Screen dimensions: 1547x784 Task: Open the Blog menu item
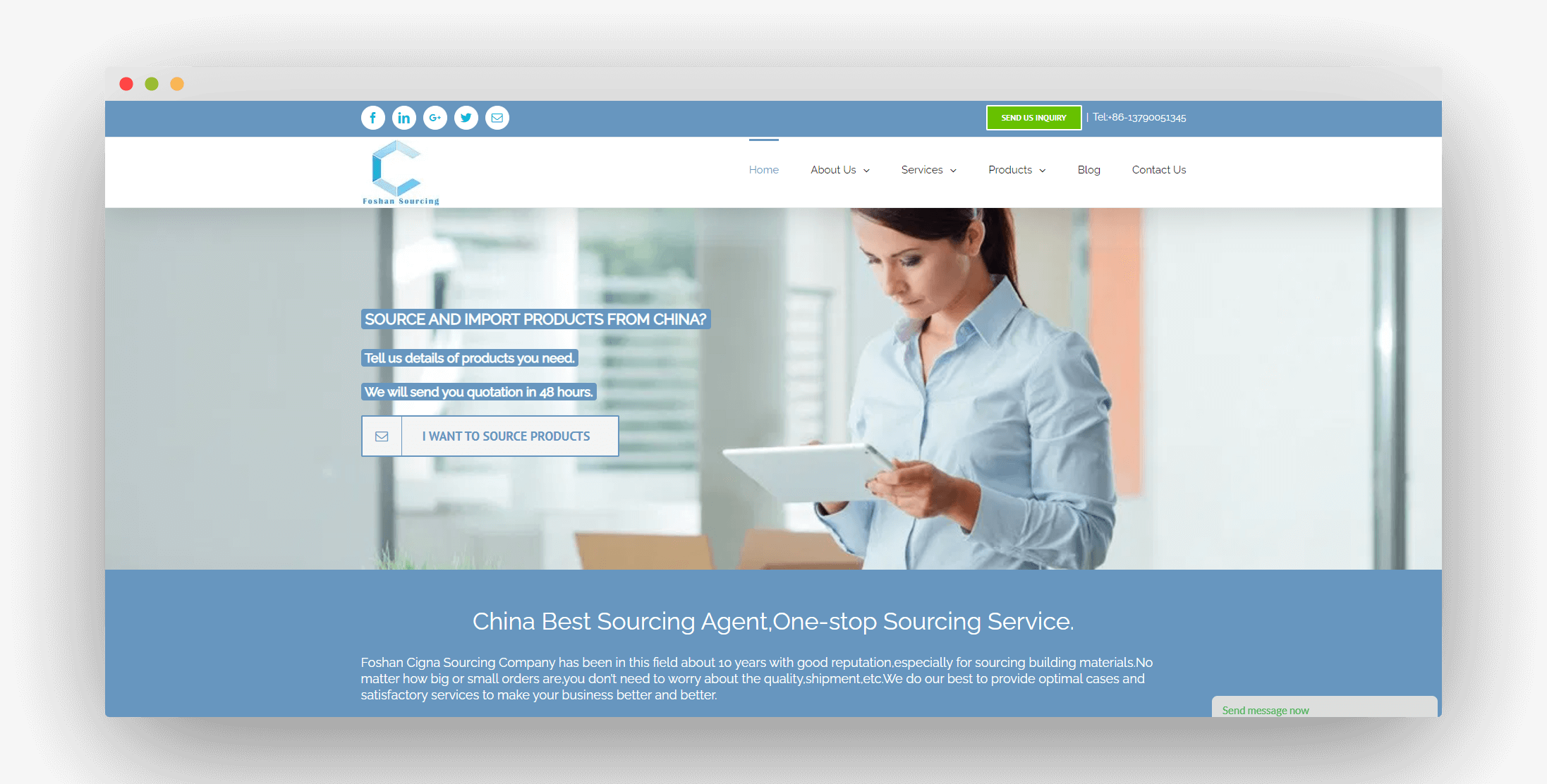click(x=1088, y=169)
